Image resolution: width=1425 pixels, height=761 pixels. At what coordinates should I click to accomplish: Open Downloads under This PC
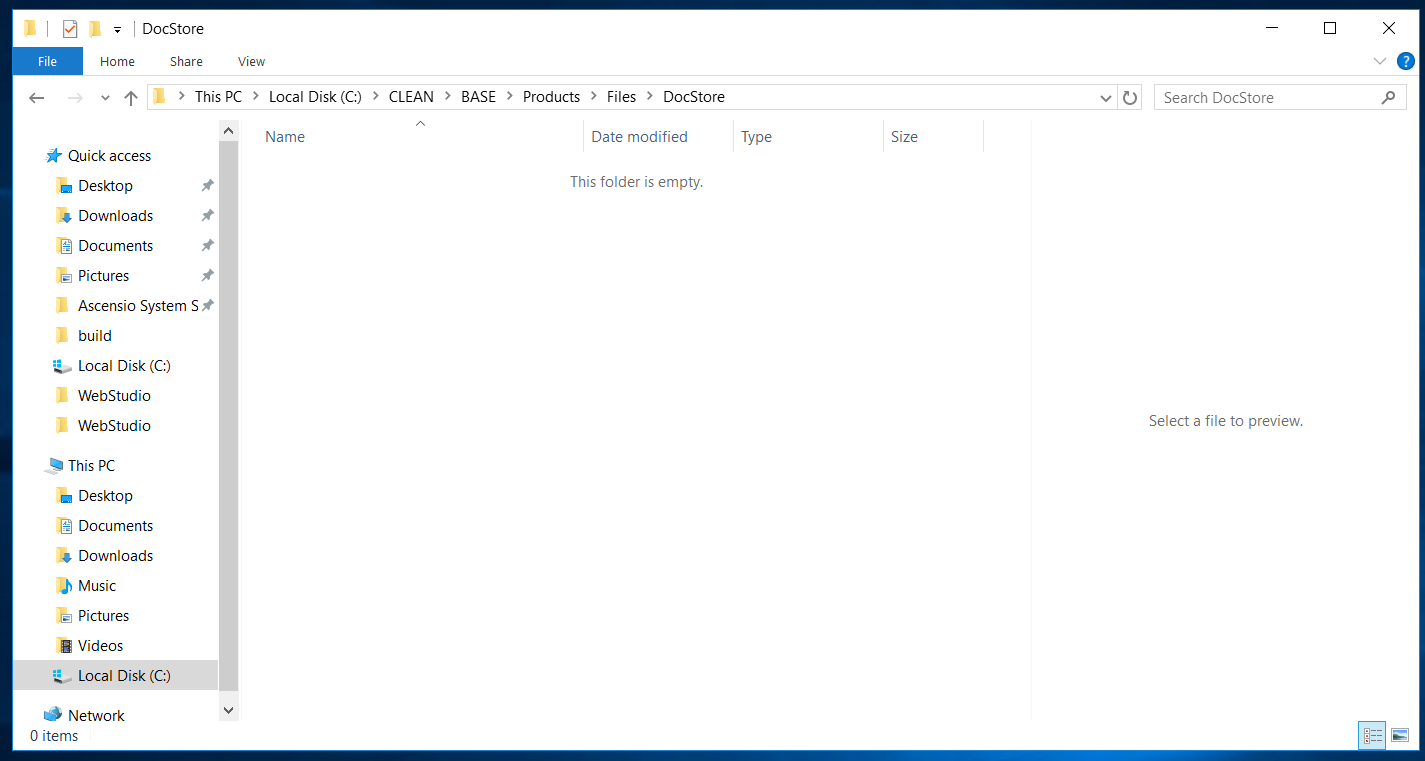pos(115,556)
